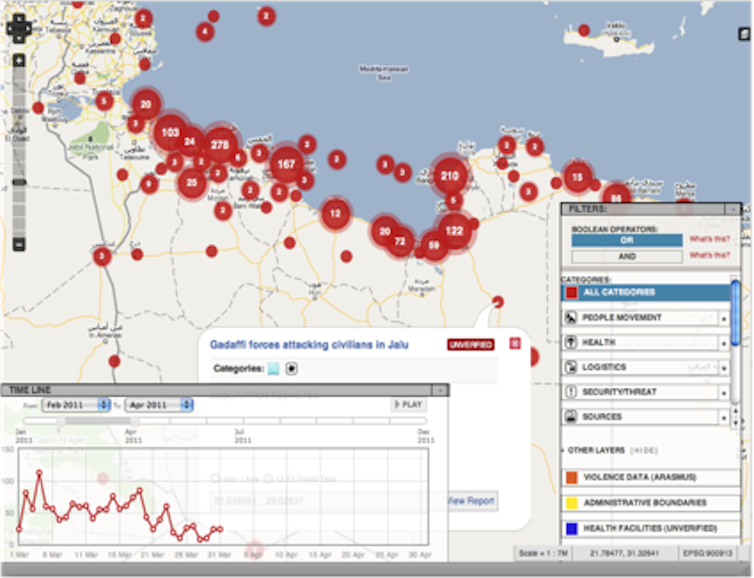The width and height of the screenshot is (754, 578).
Task: Click the PEOPLE MOVEMENT category icon
Action: pos(570,317)
